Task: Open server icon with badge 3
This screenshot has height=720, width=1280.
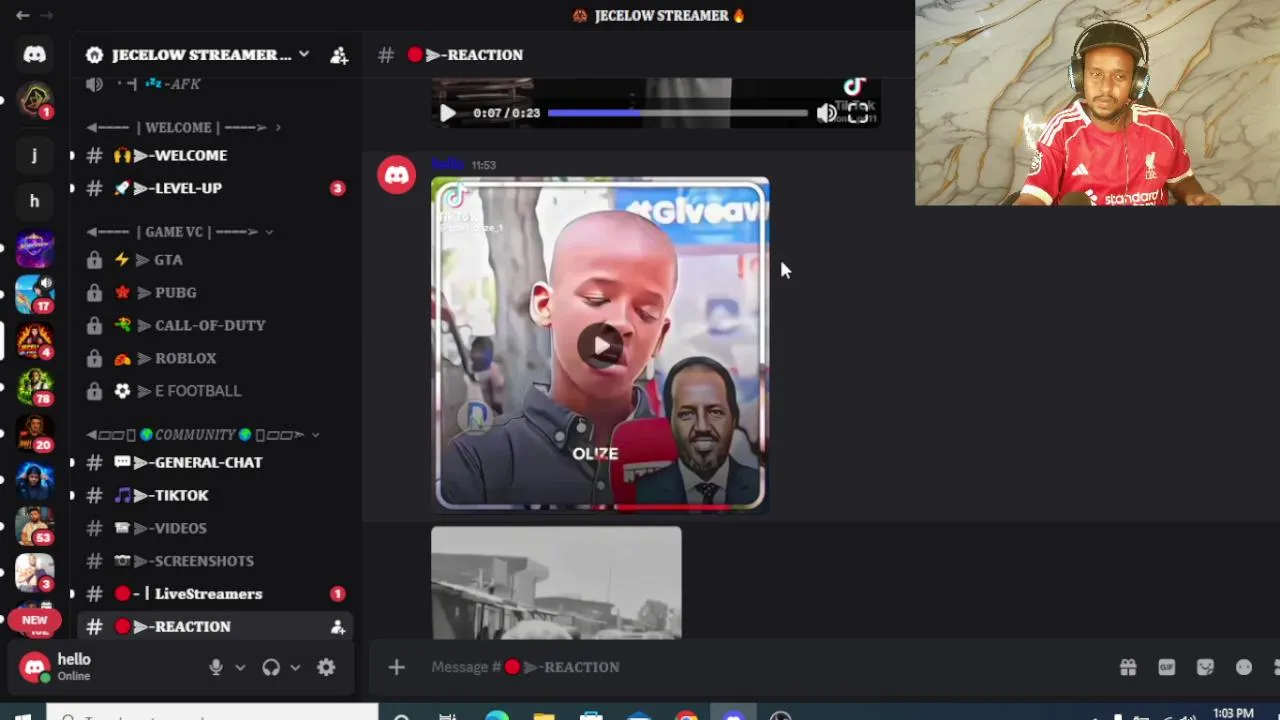Action: pyautogui.click(x=34, y=573)
